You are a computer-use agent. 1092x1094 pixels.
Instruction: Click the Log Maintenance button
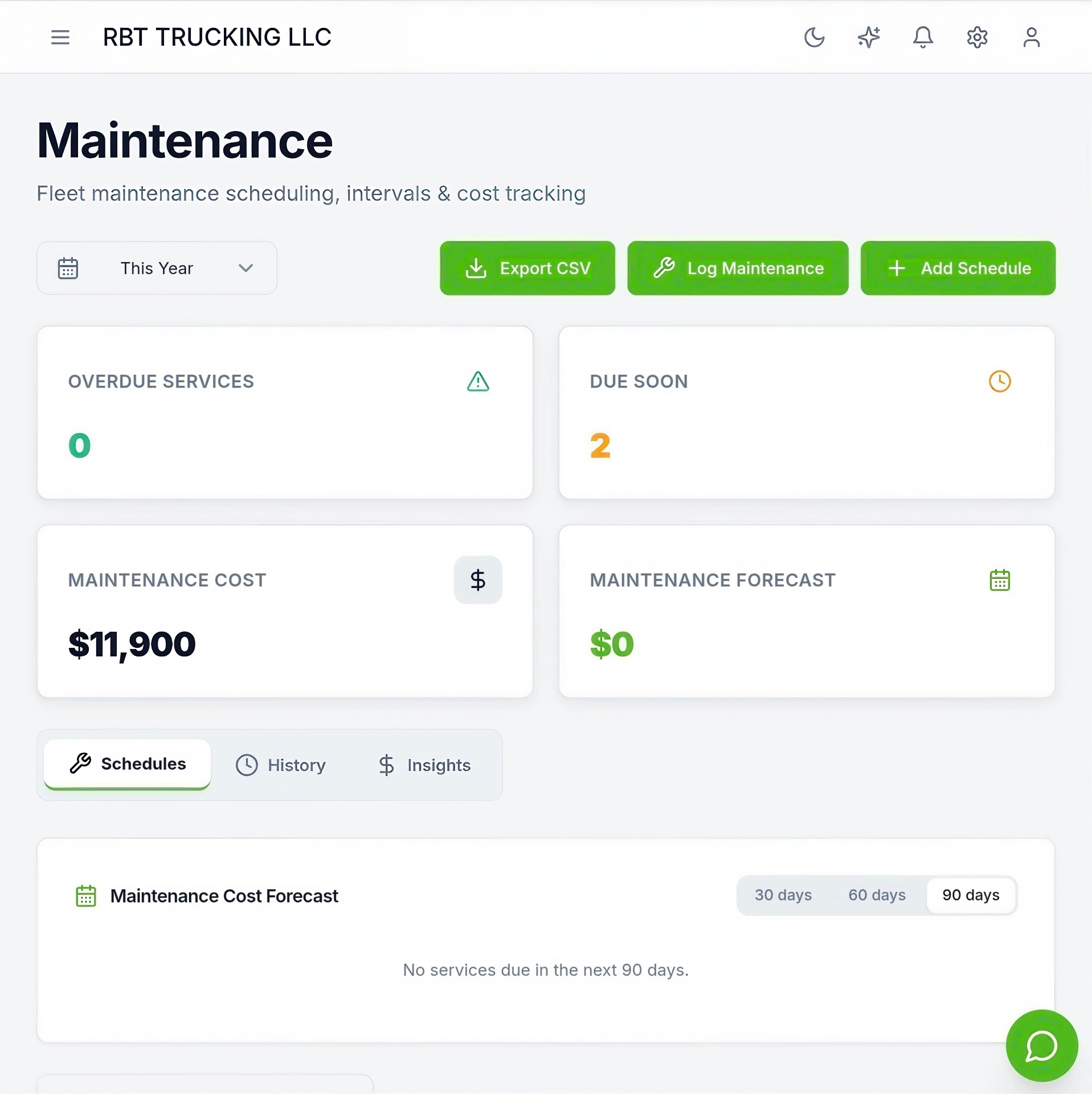coord(737,268)
